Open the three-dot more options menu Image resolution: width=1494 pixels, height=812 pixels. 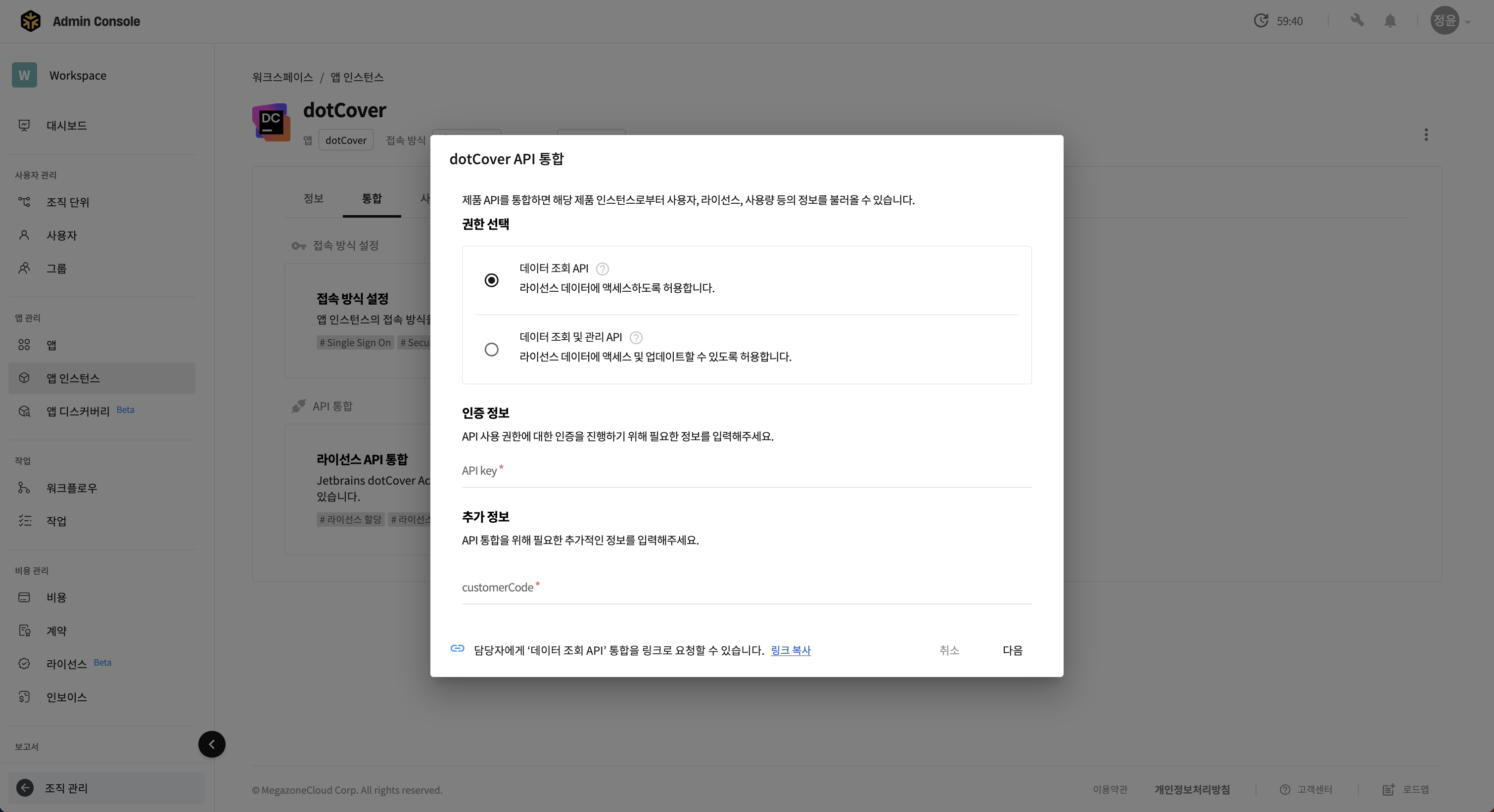point(1426,135)
